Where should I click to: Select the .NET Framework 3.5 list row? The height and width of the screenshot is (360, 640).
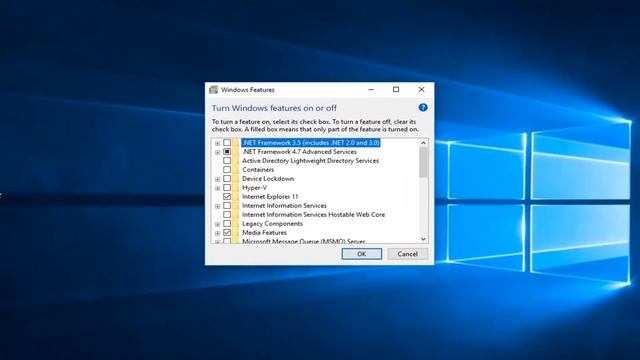(311, 143)
